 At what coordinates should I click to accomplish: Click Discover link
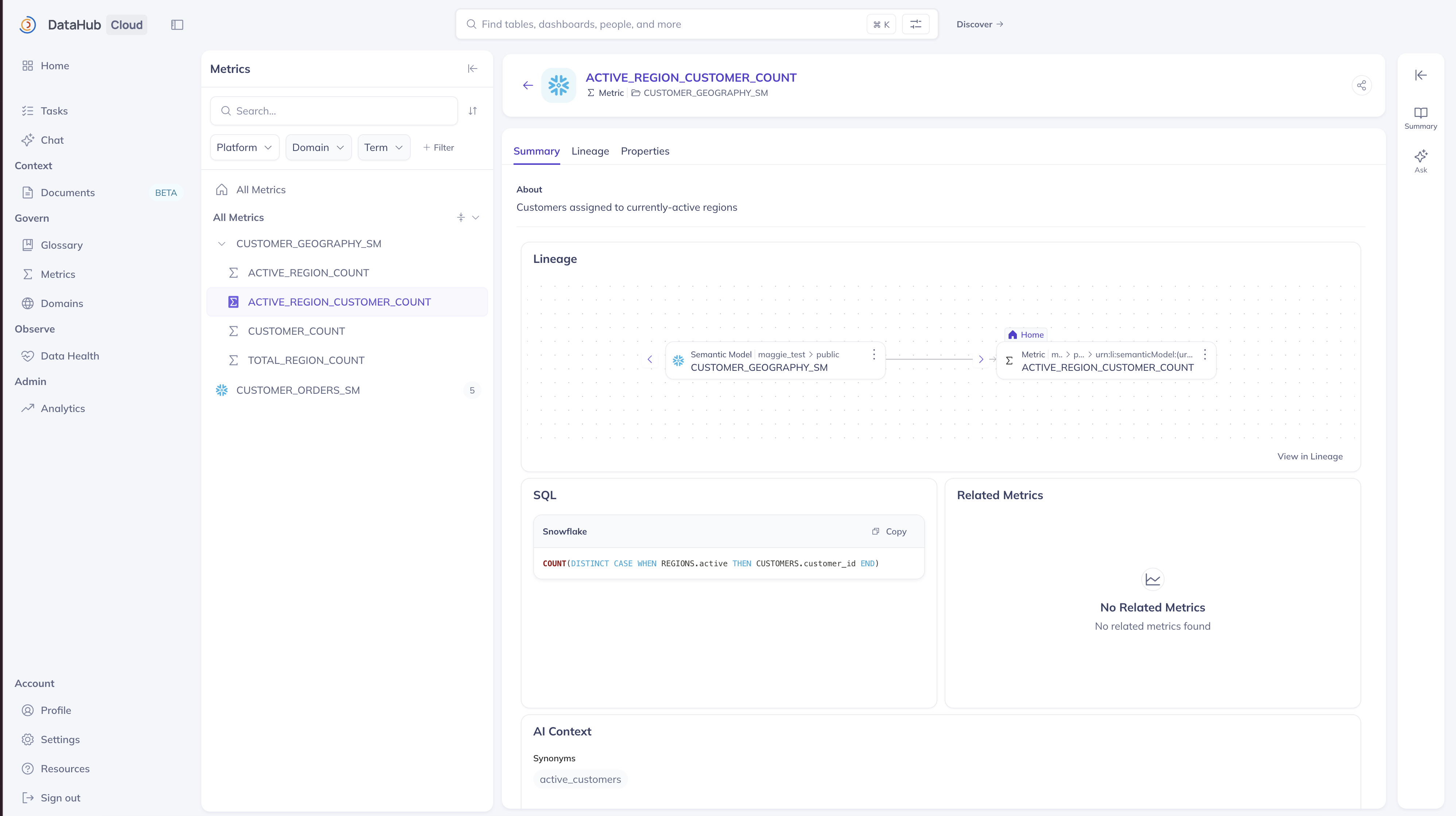pyautogui.click(x=980, y=24)
